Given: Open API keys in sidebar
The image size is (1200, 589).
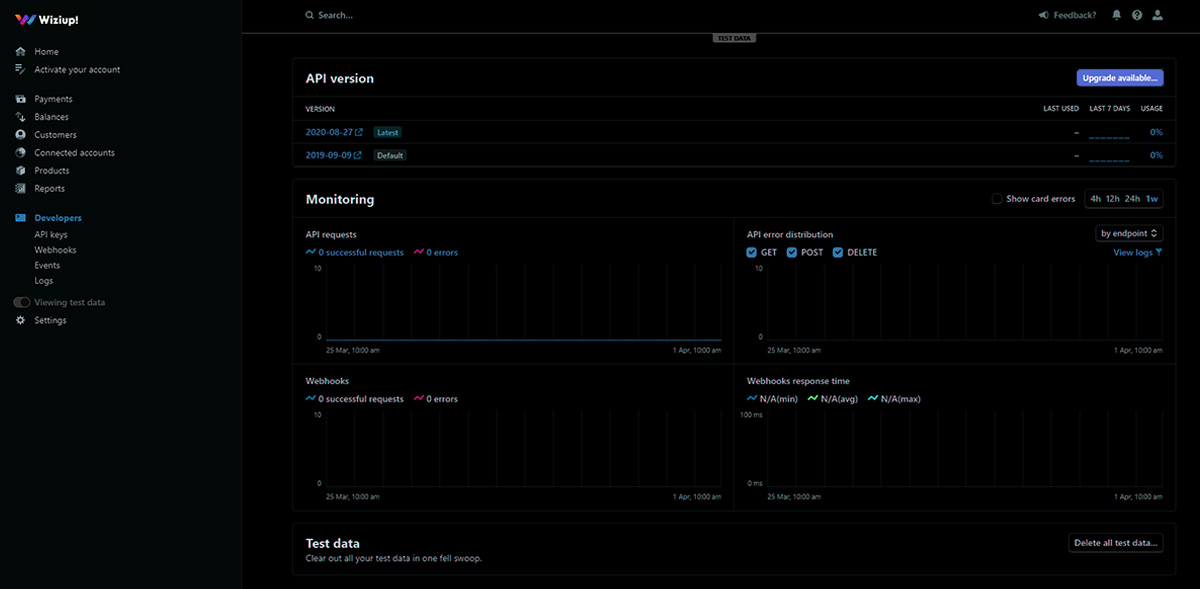Looking at the screenshot, I should click(x=51, y=234).
